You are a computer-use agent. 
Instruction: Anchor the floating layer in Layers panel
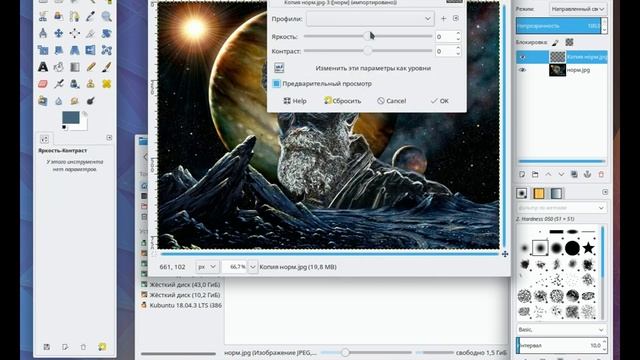click(587, 174)
